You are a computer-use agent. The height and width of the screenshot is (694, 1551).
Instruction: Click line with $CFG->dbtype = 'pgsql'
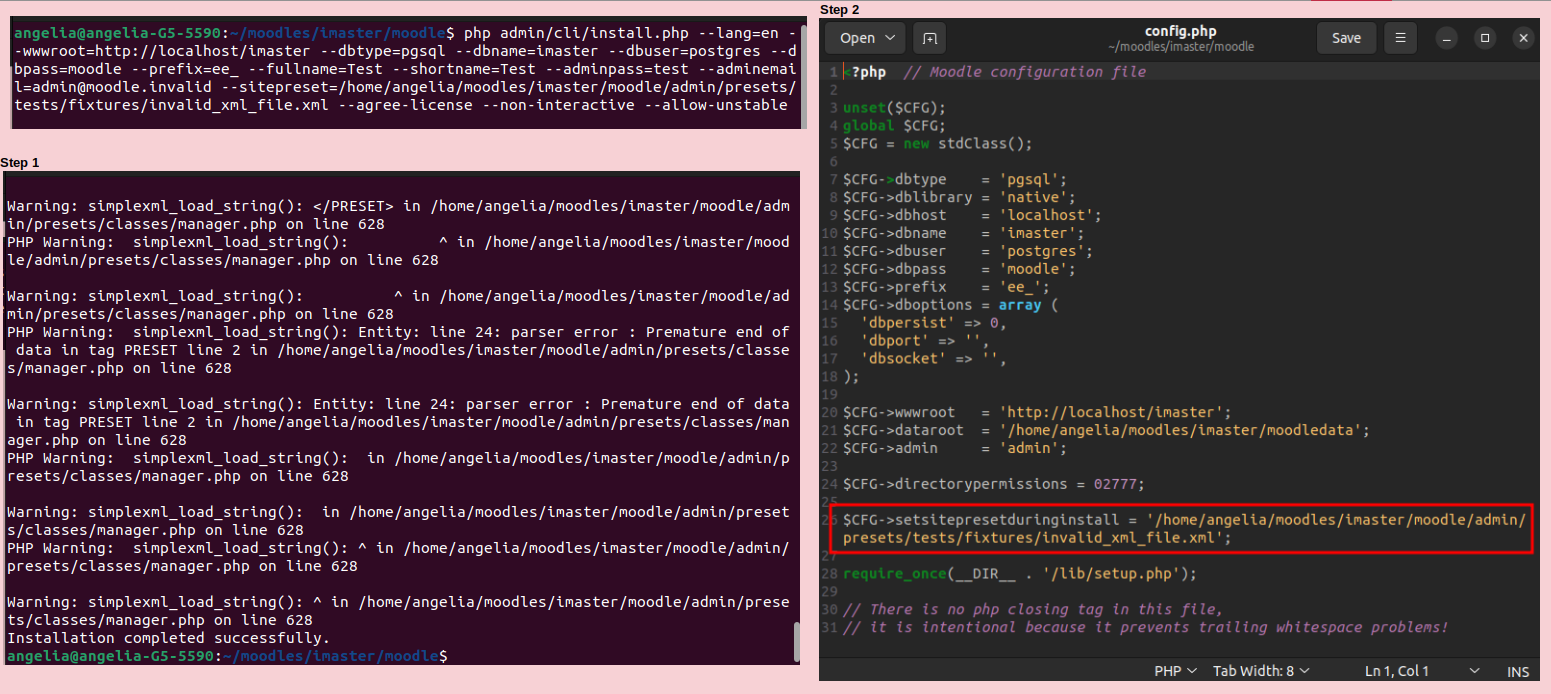click(x=955, y=179)
